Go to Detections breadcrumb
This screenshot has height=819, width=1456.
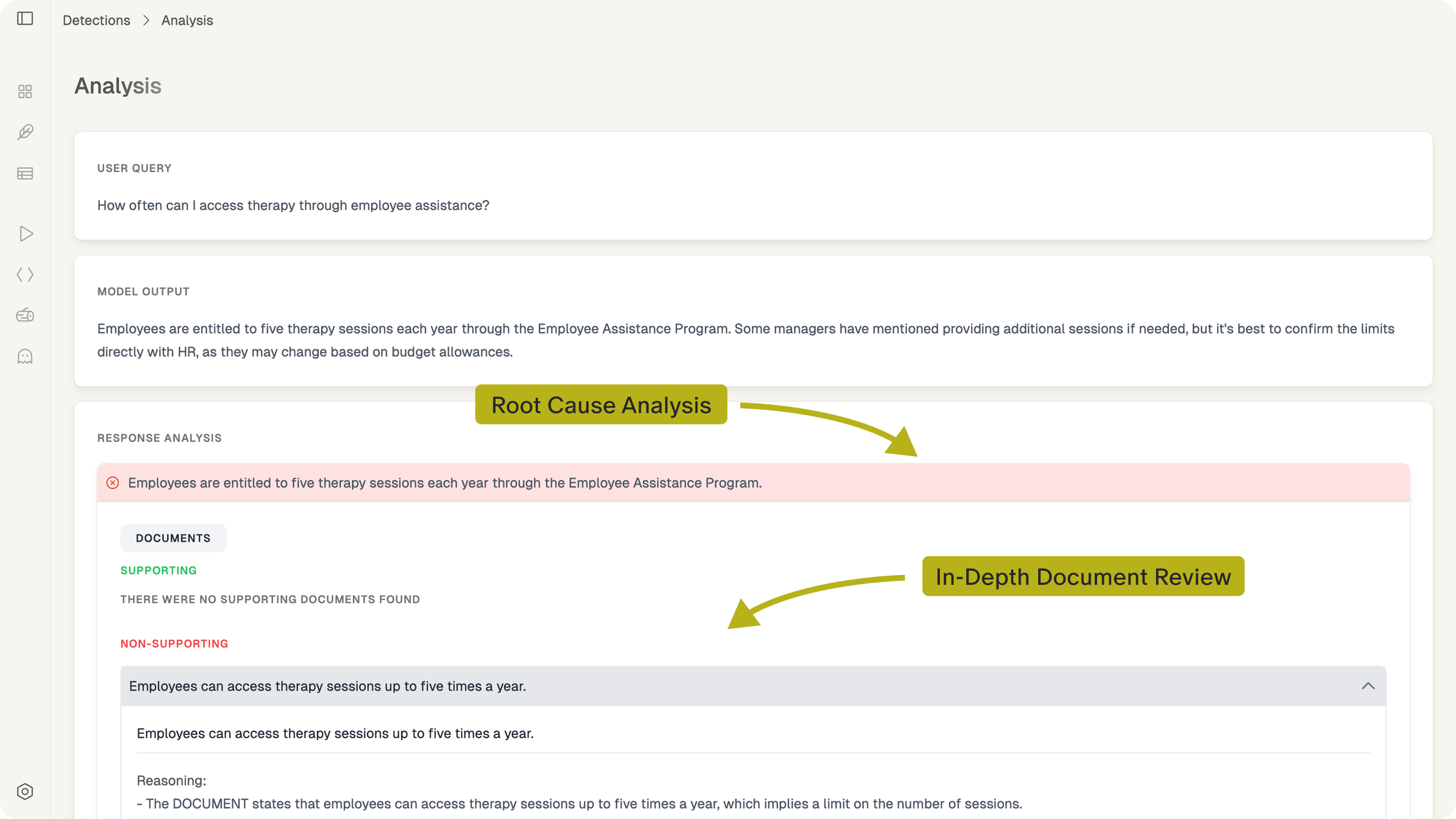[x=96, y=20]
